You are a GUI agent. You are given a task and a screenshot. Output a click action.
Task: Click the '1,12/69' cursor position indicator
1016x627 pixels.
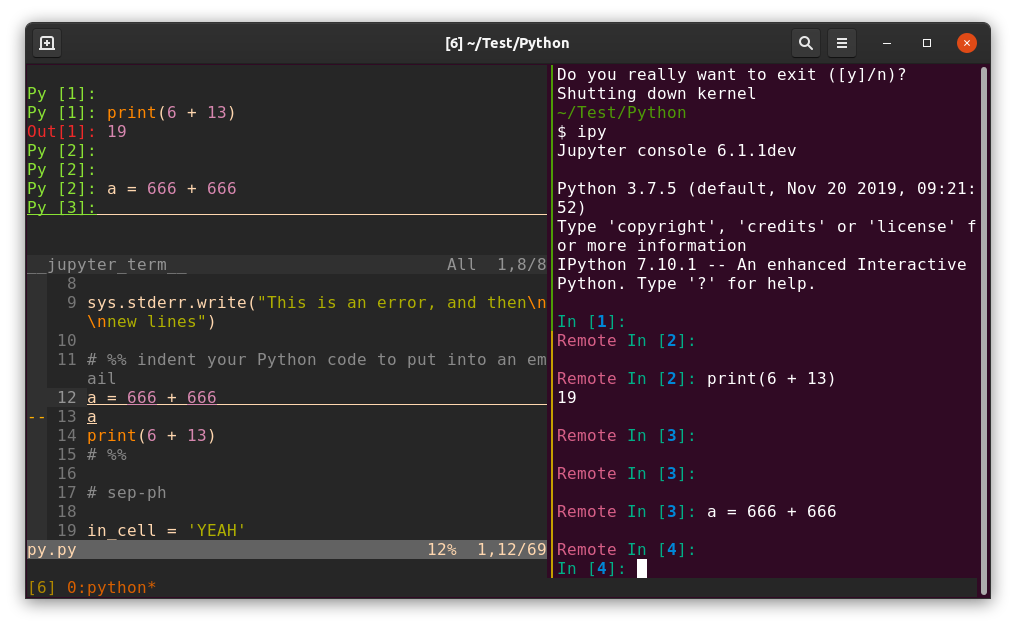tap(513, 548)
